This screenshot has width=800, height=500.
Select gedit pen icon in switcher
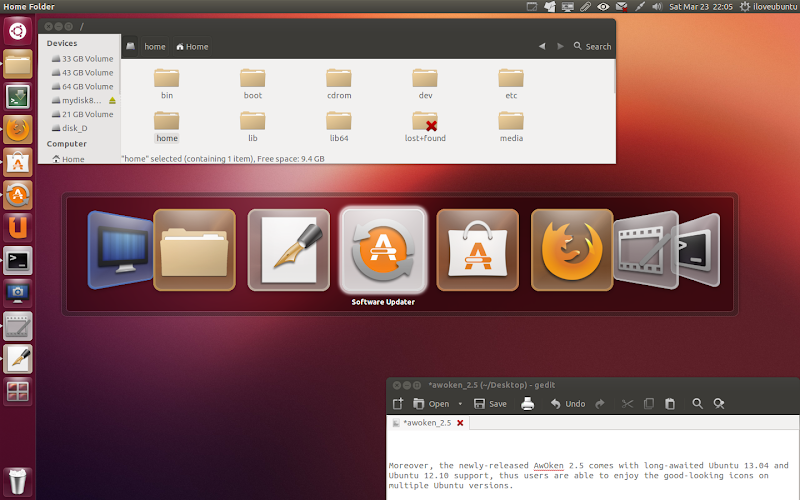tap(289, 250)
